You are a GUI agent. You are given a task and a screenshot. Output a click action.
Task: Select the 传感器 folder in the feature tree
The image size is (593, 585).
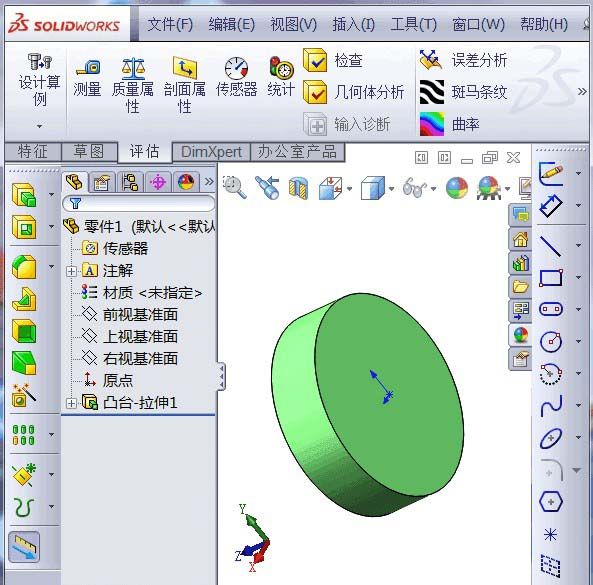coord(115,248)
